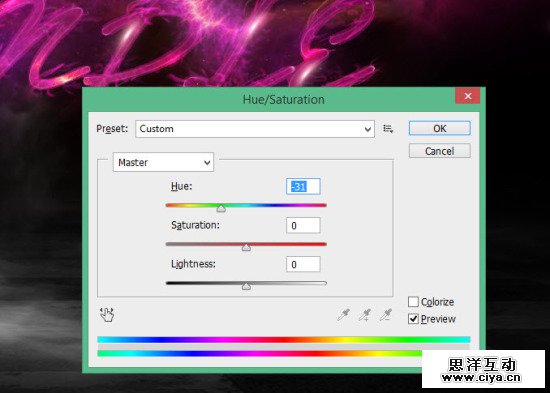This screenshot has height=393, width=550.
Task: Close the Hue/Saturation dialog
Action: pyautogui.click(x=468, y=96)
